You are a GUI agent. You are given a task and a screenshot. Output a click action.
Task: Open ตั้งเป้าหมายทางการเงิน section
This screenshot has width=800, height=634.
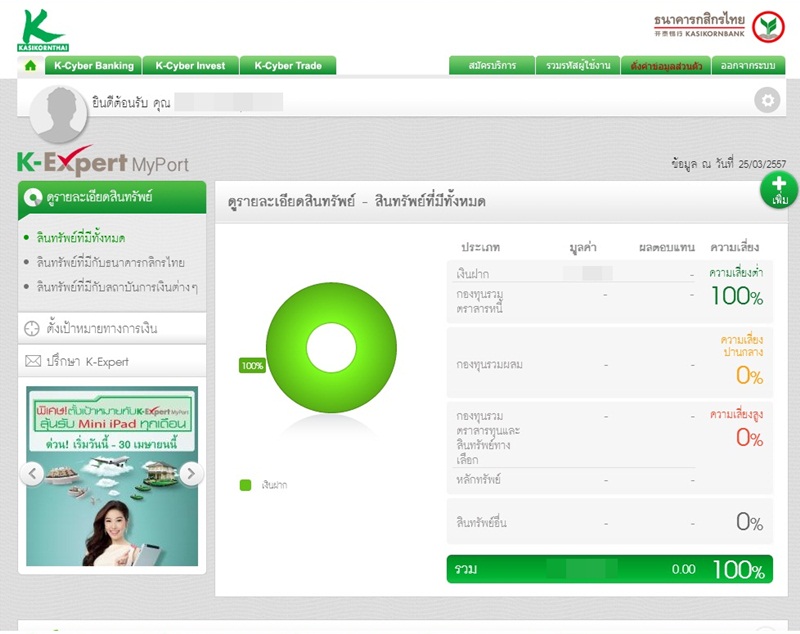click(x=112, y=328)
